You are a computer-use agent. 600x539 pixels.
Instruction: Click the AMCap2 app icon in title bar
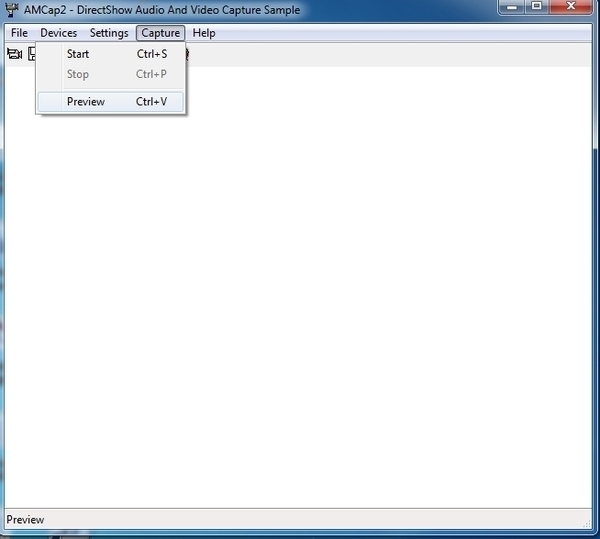click(10, 10)
